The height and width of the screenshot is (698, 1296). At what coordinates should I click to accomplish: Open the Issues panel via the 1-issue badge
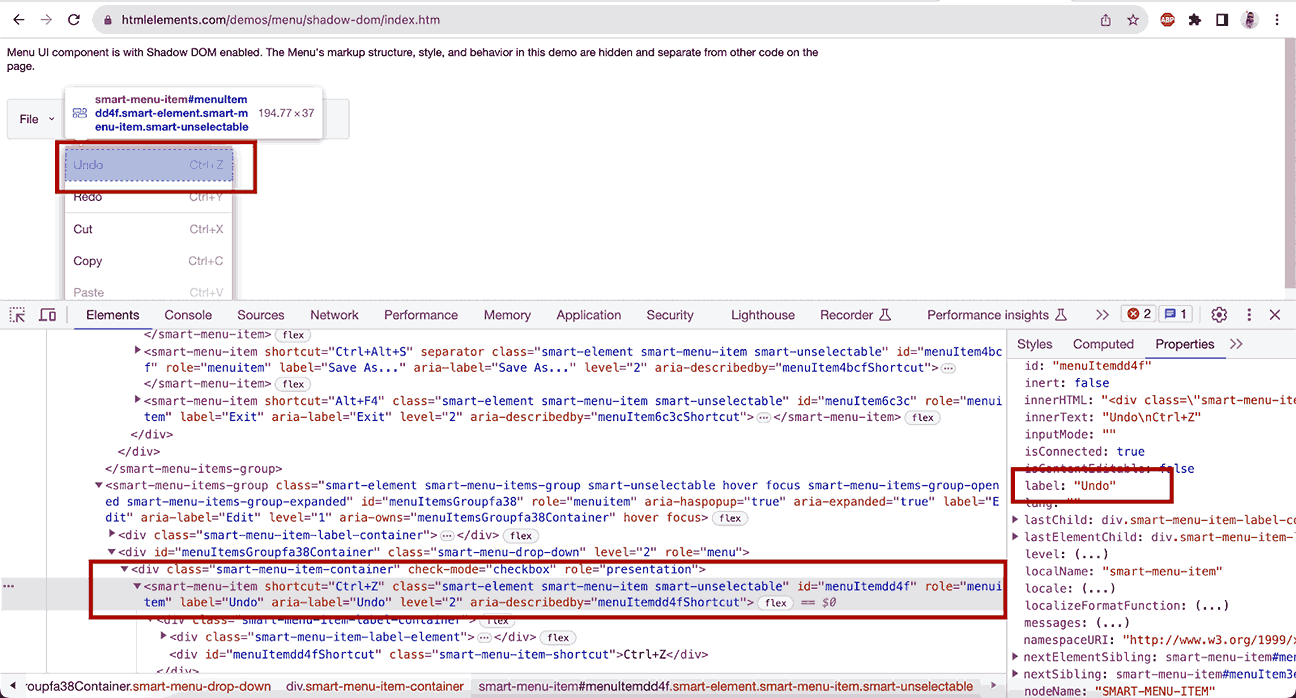pos(1174,313)
